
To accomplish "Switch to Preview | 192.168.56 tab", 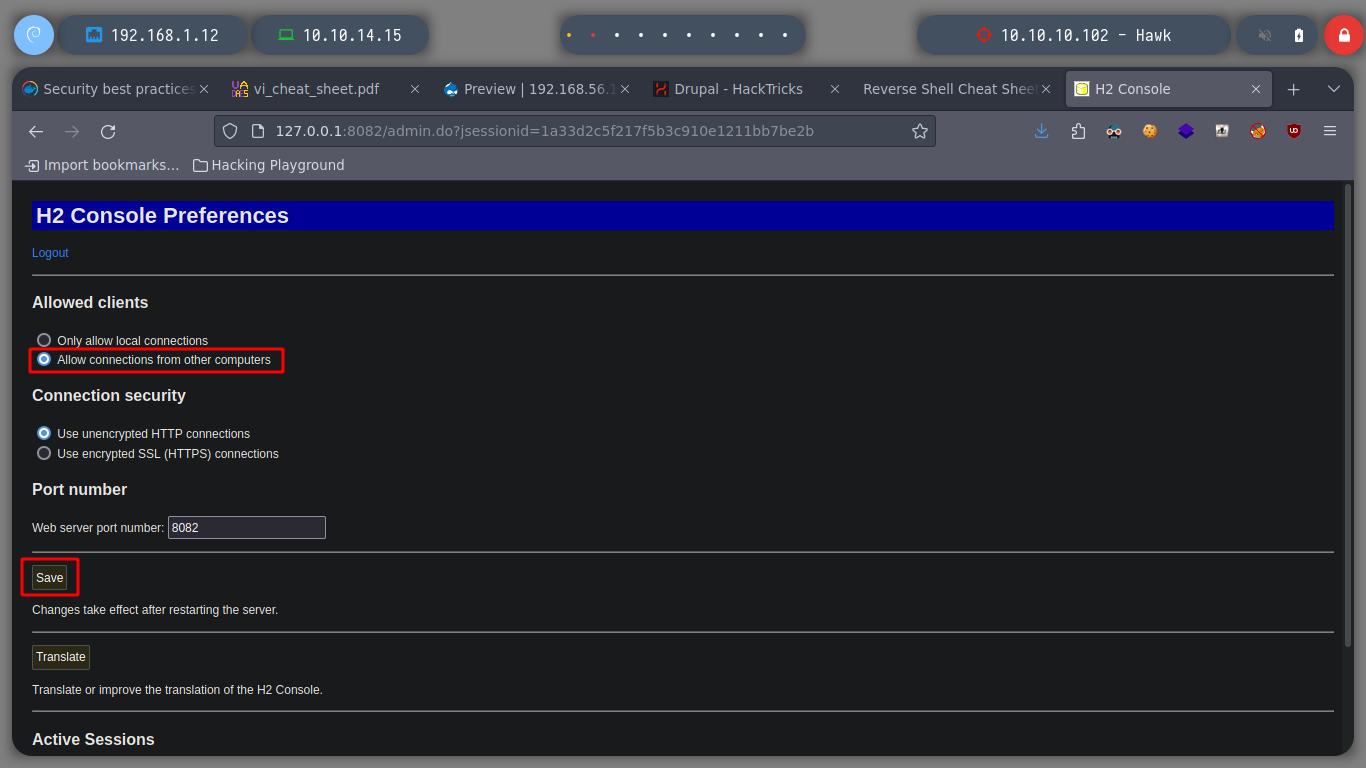I will click(x=534, y=89).
